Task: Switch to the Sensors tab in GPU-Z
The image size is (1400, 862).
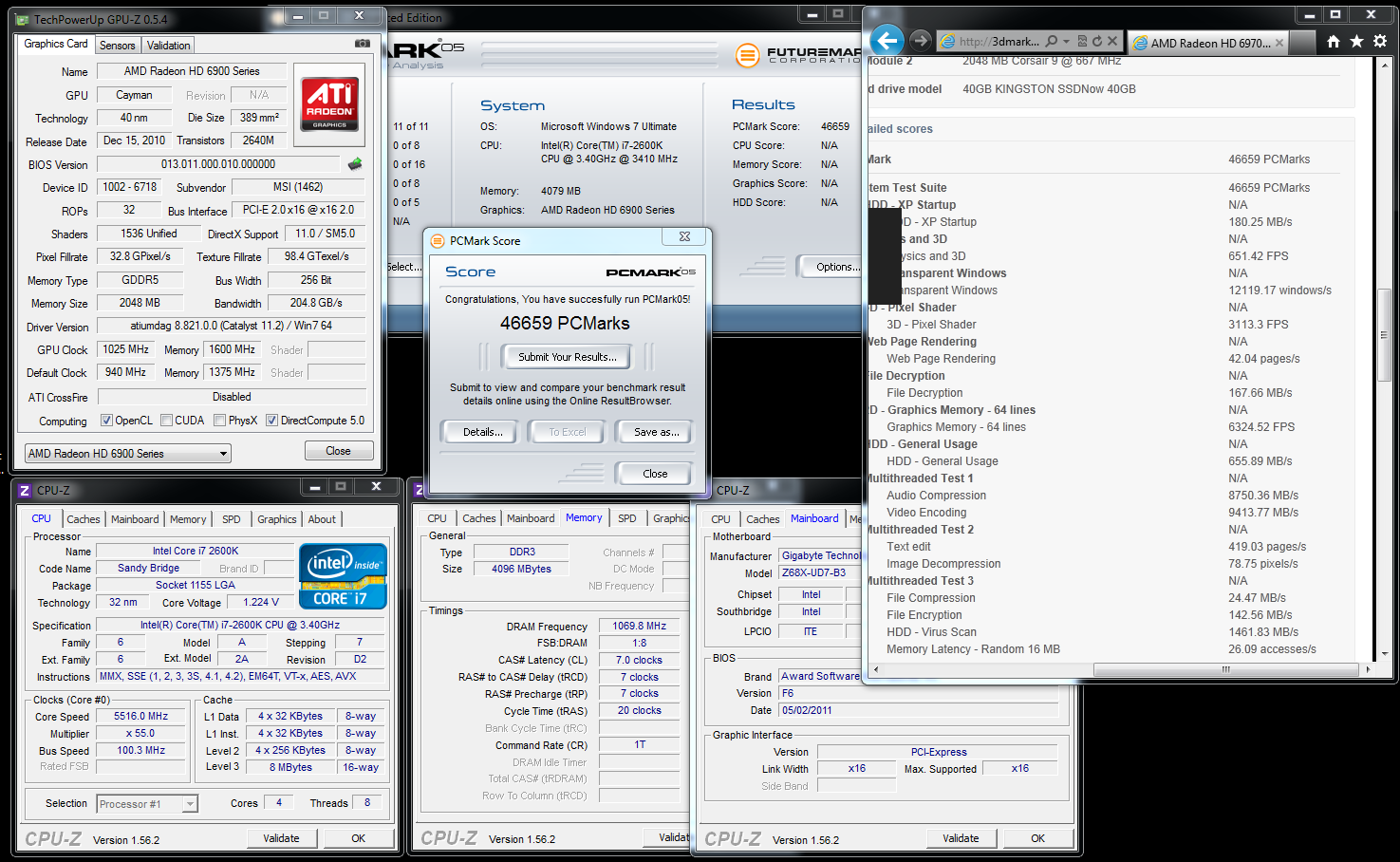Action: (x=118, y=46)
